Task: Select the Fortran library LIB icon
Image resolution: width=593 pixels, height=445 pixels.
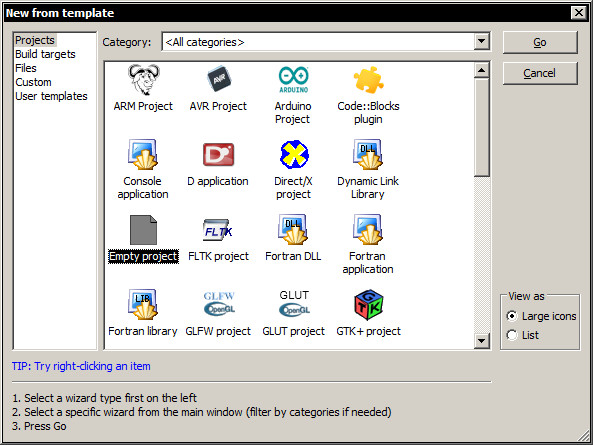Action: [143, 304]
